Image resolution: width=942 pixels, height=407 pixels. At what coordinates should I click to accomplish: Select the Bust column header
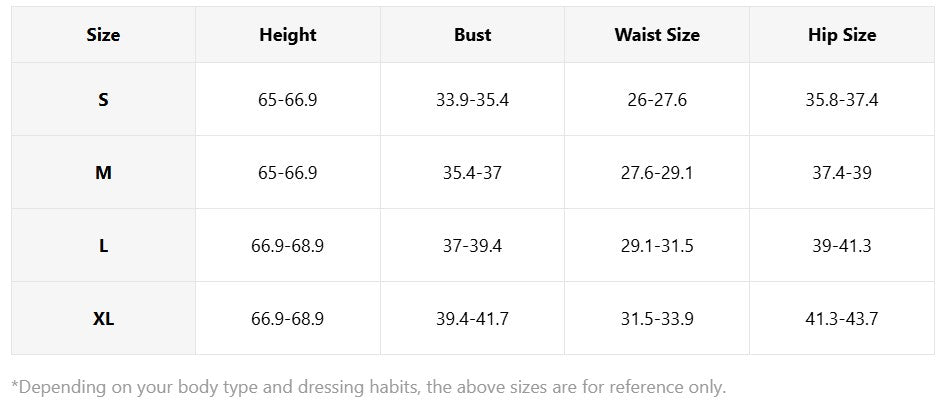472,35
